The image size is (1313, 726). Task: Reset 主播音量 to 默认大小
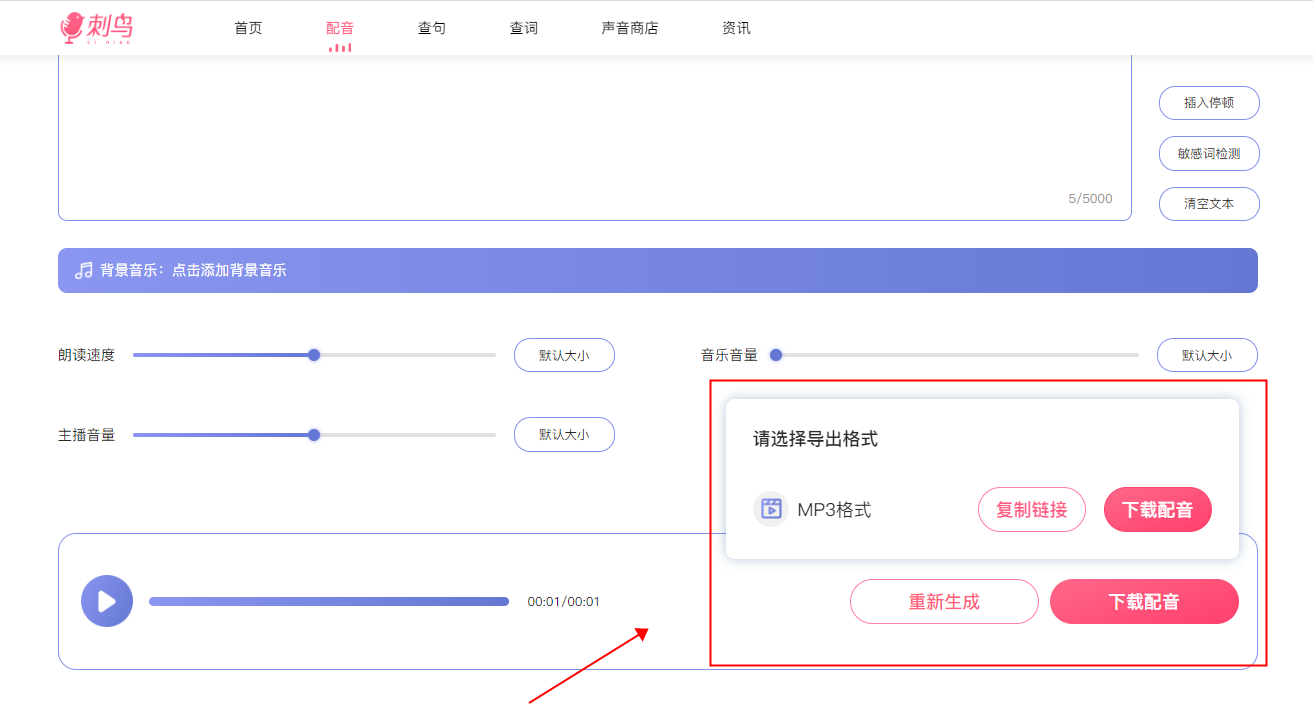click(x=564, y=434)
